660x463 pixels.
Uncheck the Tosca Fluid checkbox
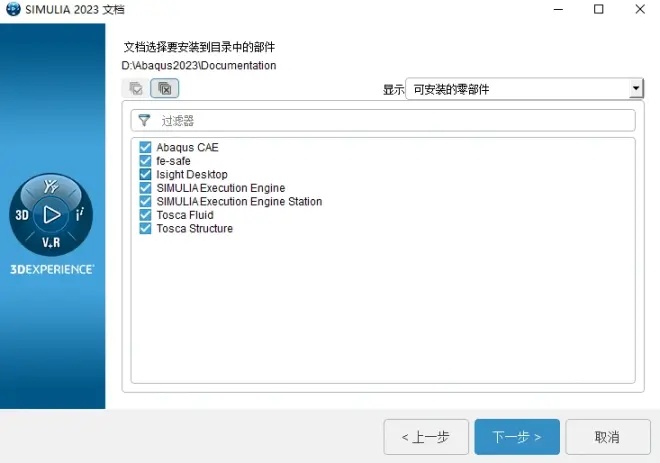click(x=145, y=215)
